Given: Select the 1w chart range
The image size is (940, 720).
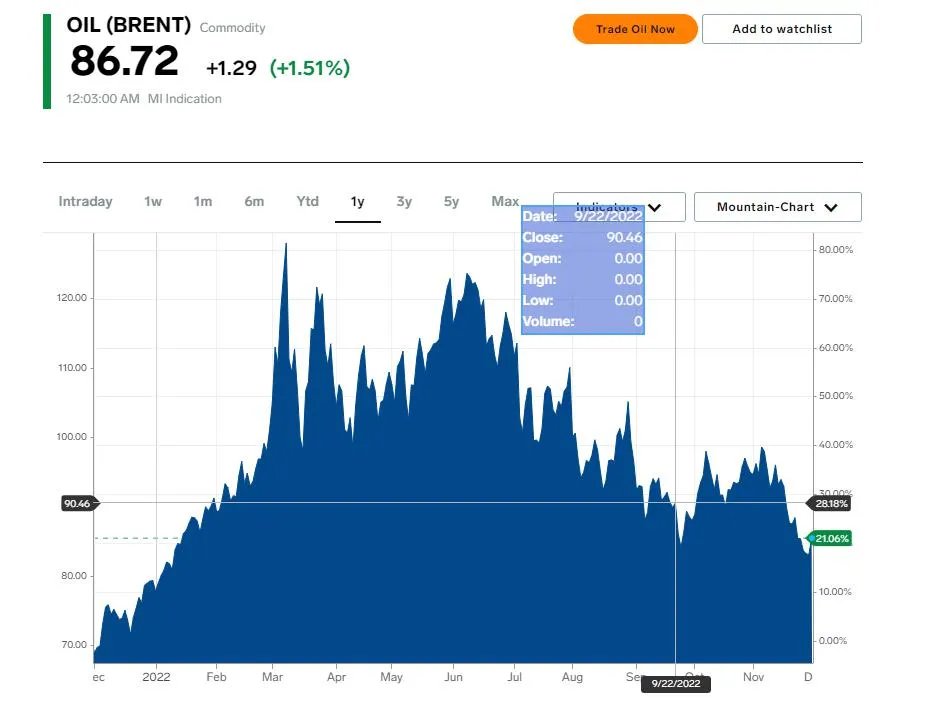Looking at the screenshot, I should (x=152, y=202).
